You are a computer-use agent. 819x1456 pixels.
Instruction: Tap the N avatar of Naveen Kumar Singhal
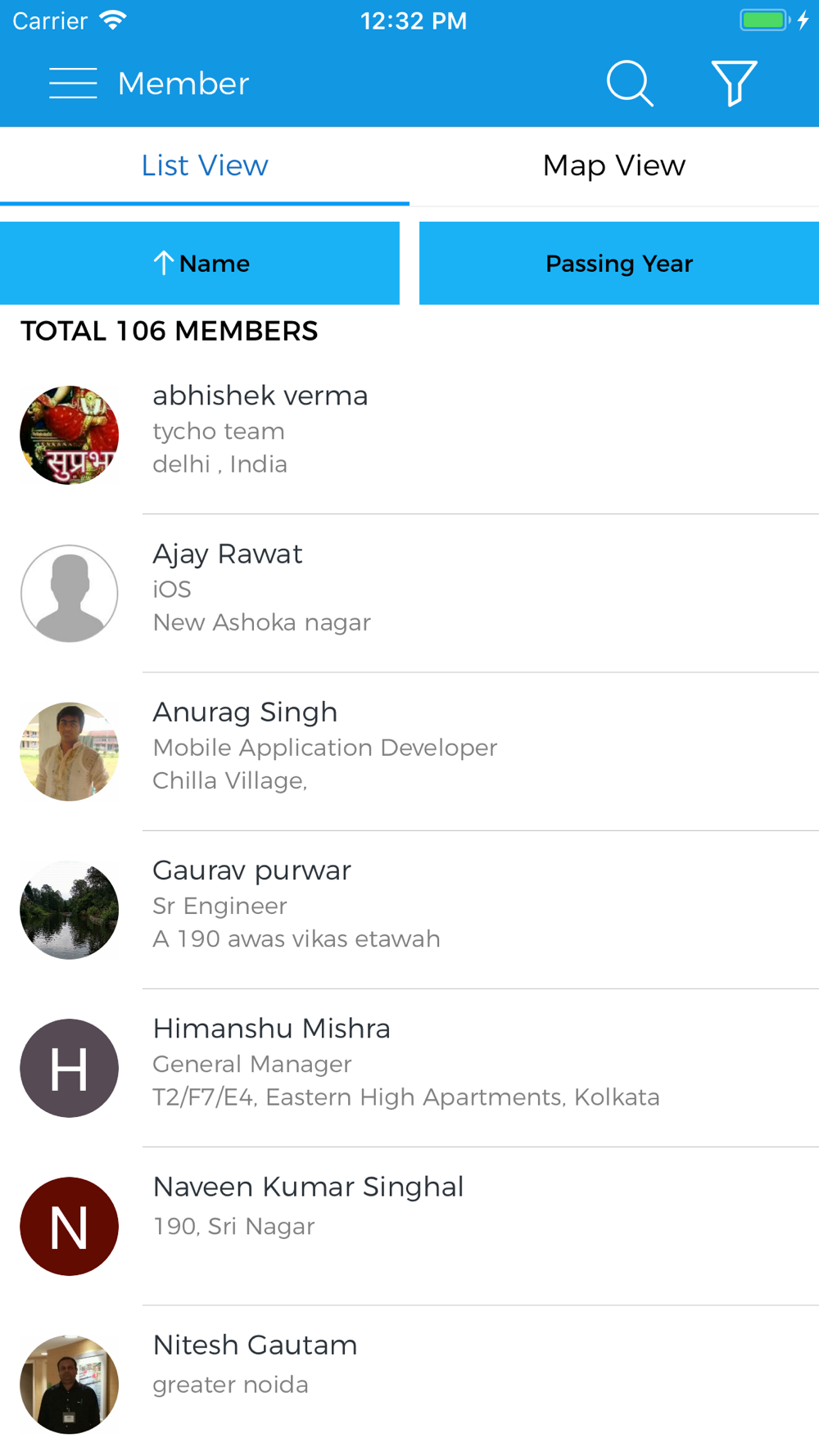tap(70, 1226)
